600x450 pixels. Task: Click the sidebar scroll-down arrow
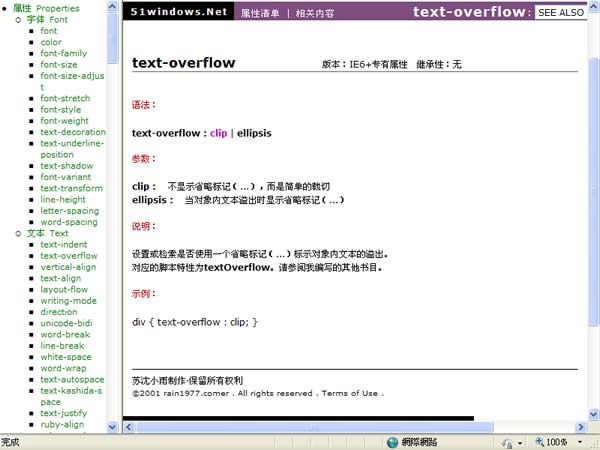pos(112,427)
